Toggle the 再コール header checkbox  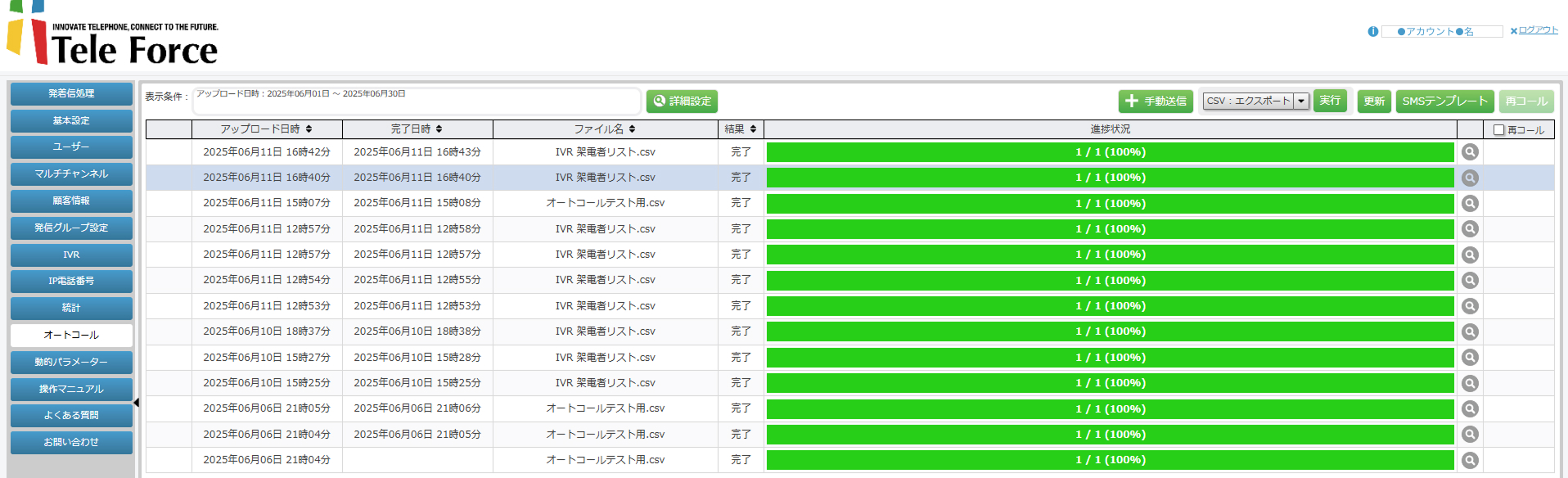[1498, 130]
